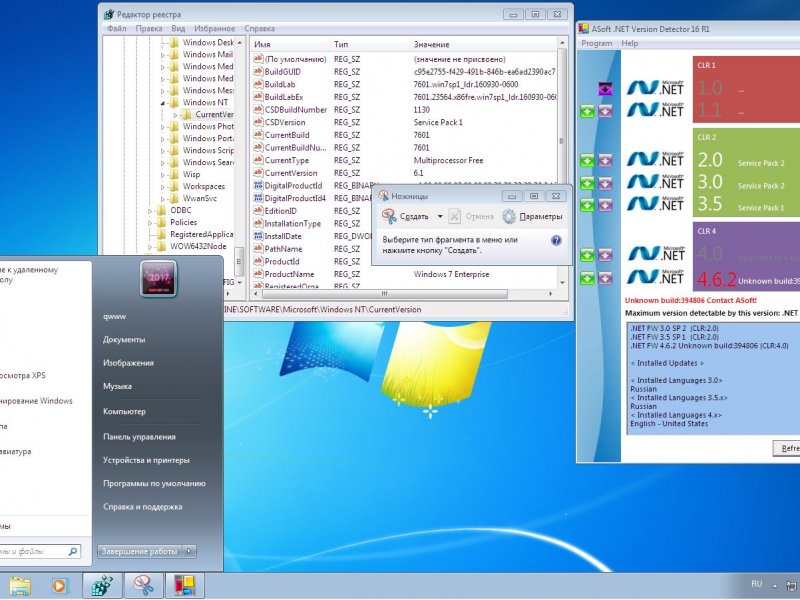This screenshot has height=600, width=800.
Task: Open Правка menu in Registry Editor
Action: point(149,29)
